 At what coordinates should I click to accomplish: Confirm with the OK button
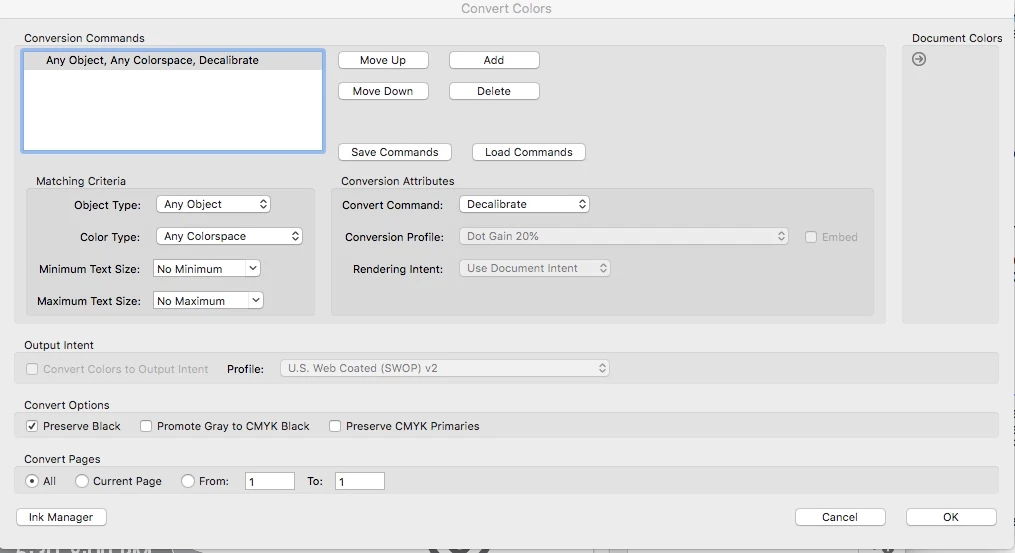951,517
